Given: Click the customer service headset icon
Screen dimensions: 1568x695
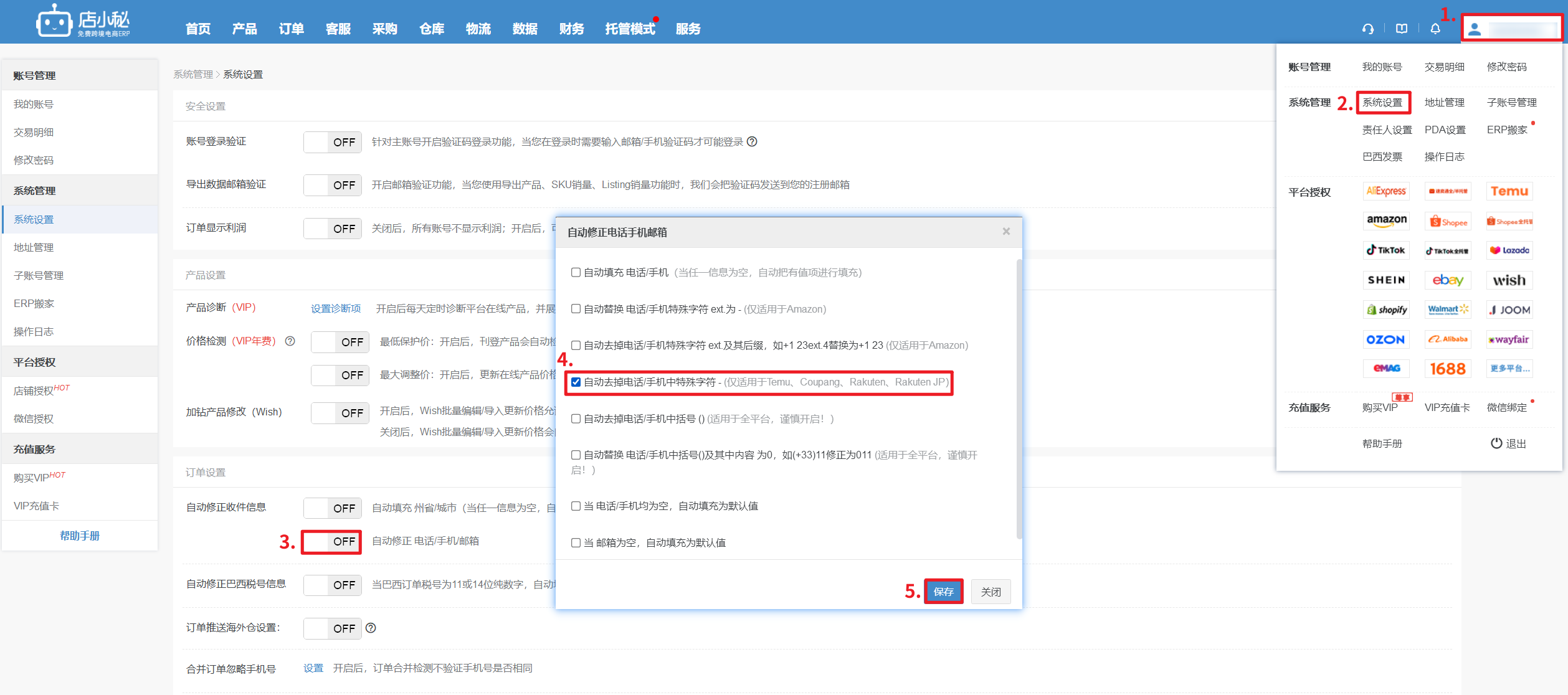Looking at the screenshot, I should (x=1368, y=29).
